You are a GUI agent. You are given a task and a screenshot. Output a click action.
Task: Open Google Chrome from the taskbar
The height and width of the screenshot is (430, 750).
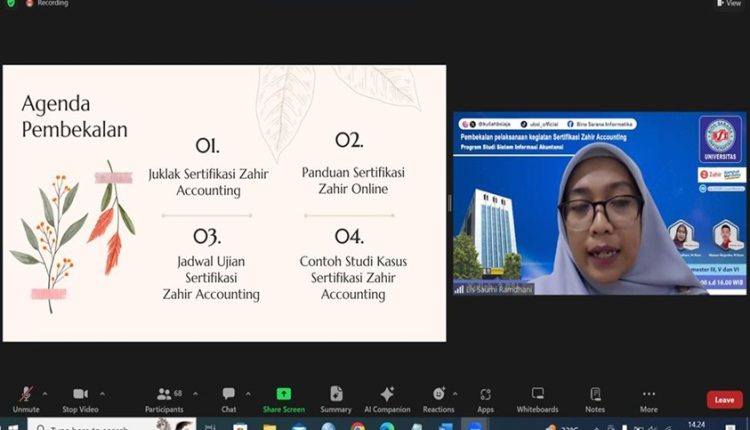pos(358,426)
